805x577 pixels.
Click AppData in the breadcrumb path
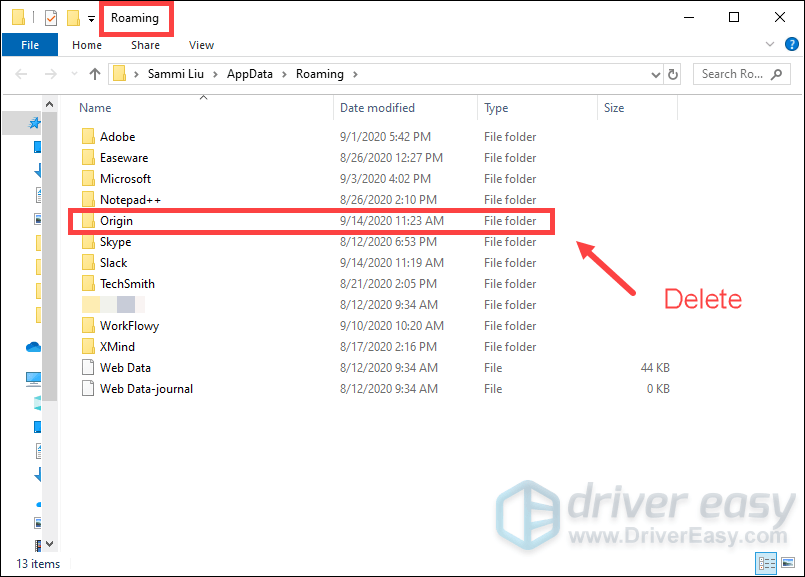pos(257,74)
